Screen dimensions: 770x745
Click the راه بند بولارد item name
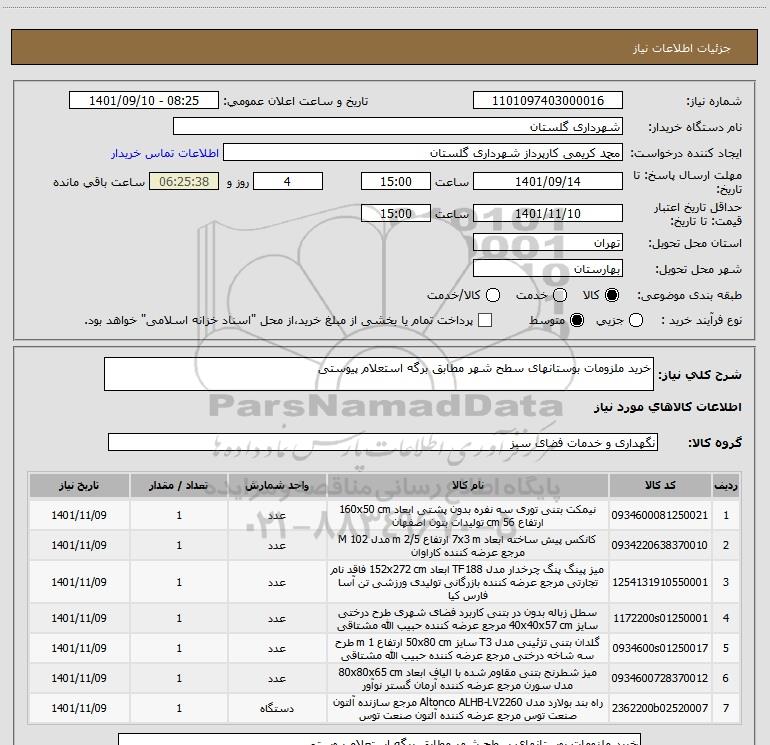click(468, 709)
